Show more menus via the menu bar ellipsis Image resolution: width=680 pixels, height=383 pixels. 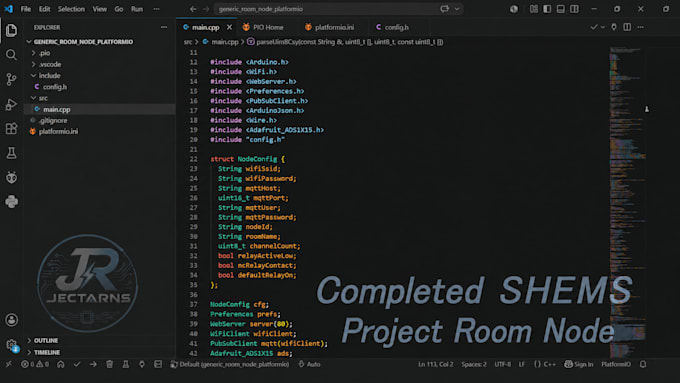157,9
